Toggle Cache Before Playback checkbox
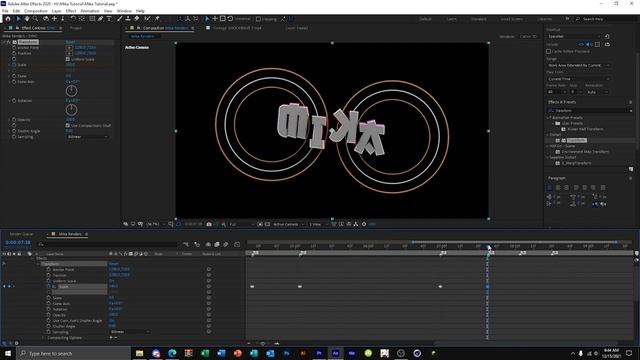640x360 pixels. (549, 51)
